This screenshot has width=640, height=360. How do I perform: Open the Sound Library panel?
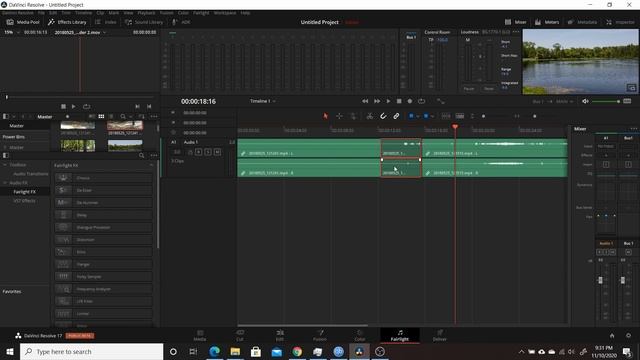pos(144,22)
